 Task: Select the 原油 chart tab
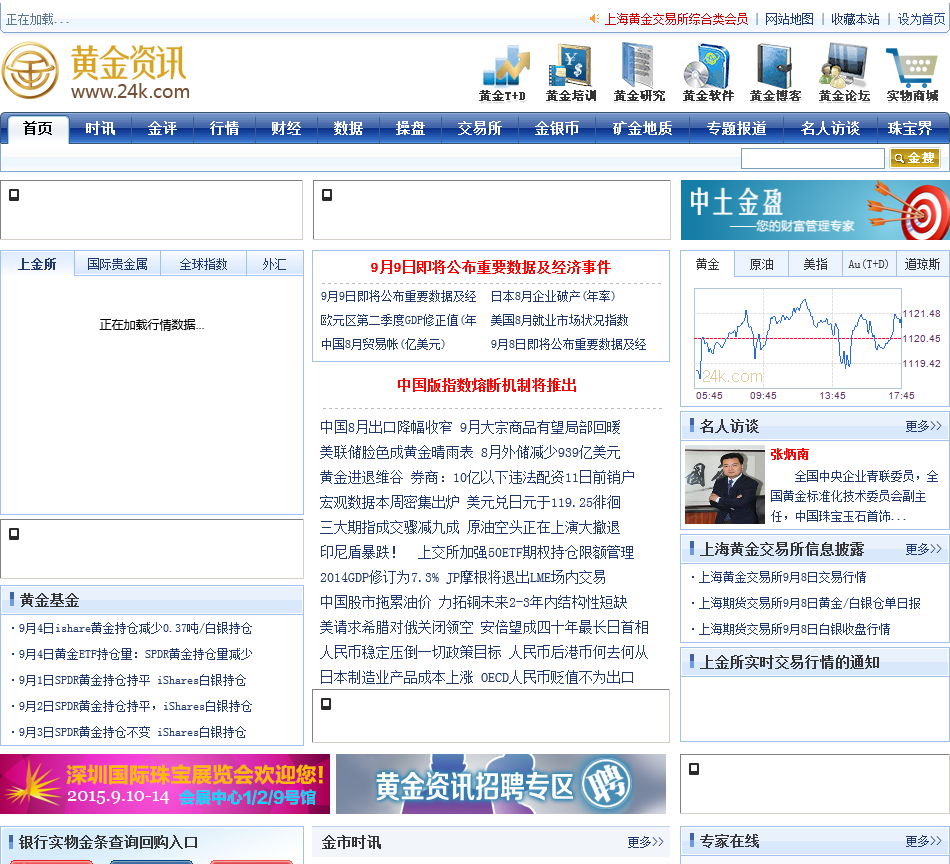point(761,264)
